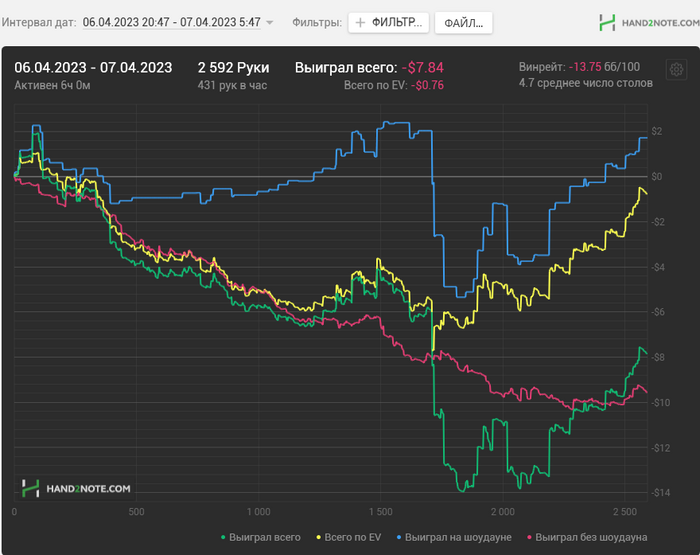Open the ФИЛЬТР... button
The image size is (700, 555).
388,23
